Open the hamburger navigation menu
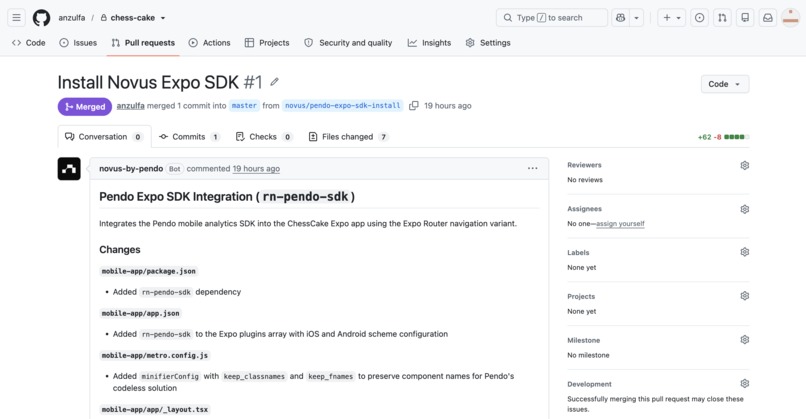The image size is (806, 419). point(16,17)
